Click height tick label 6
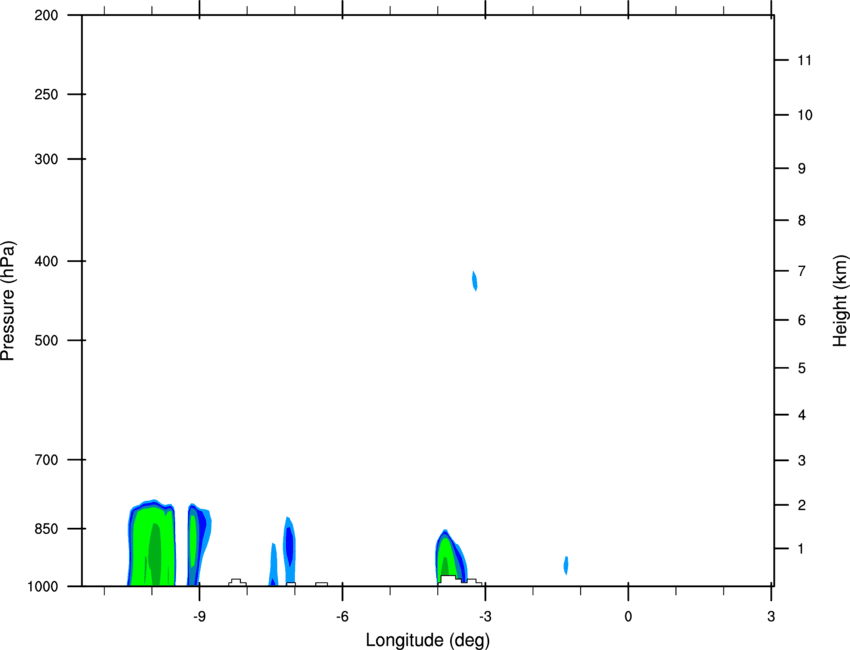Screen dimensions: 850x650 coord(802,320)
